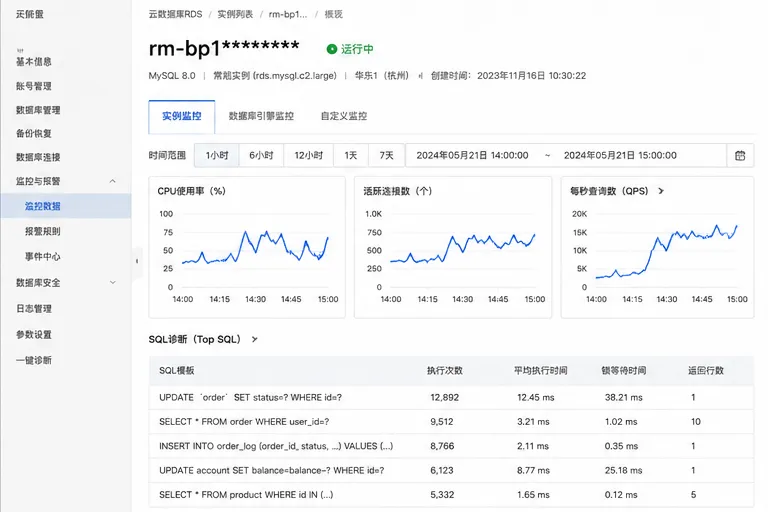The width and height of the screenshot is (768, 512).
Task: Select the INSERT INTO order_log SQL row
Action: click(451, 446)
